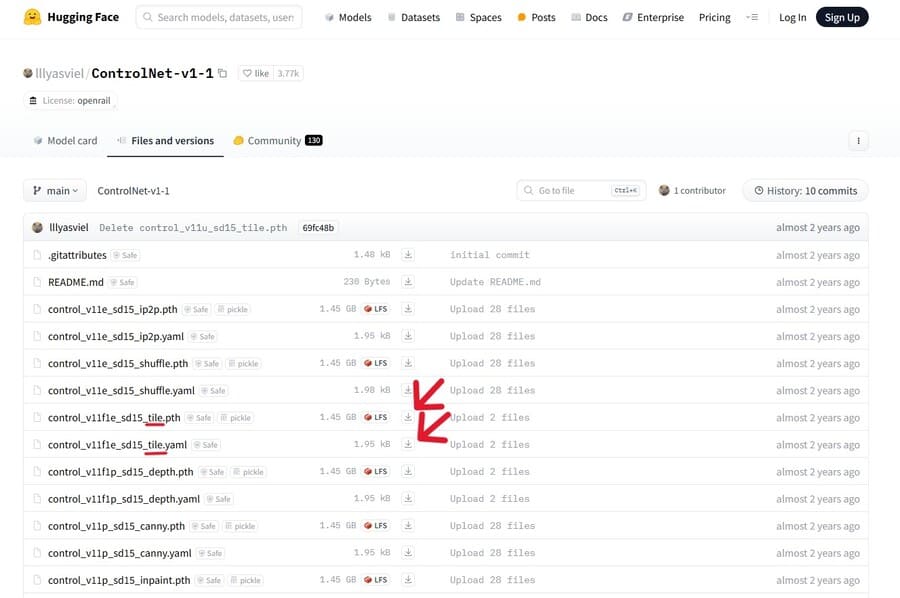Click the Log In link
Viewport: 900px width, 598px height.
[792, 17]
